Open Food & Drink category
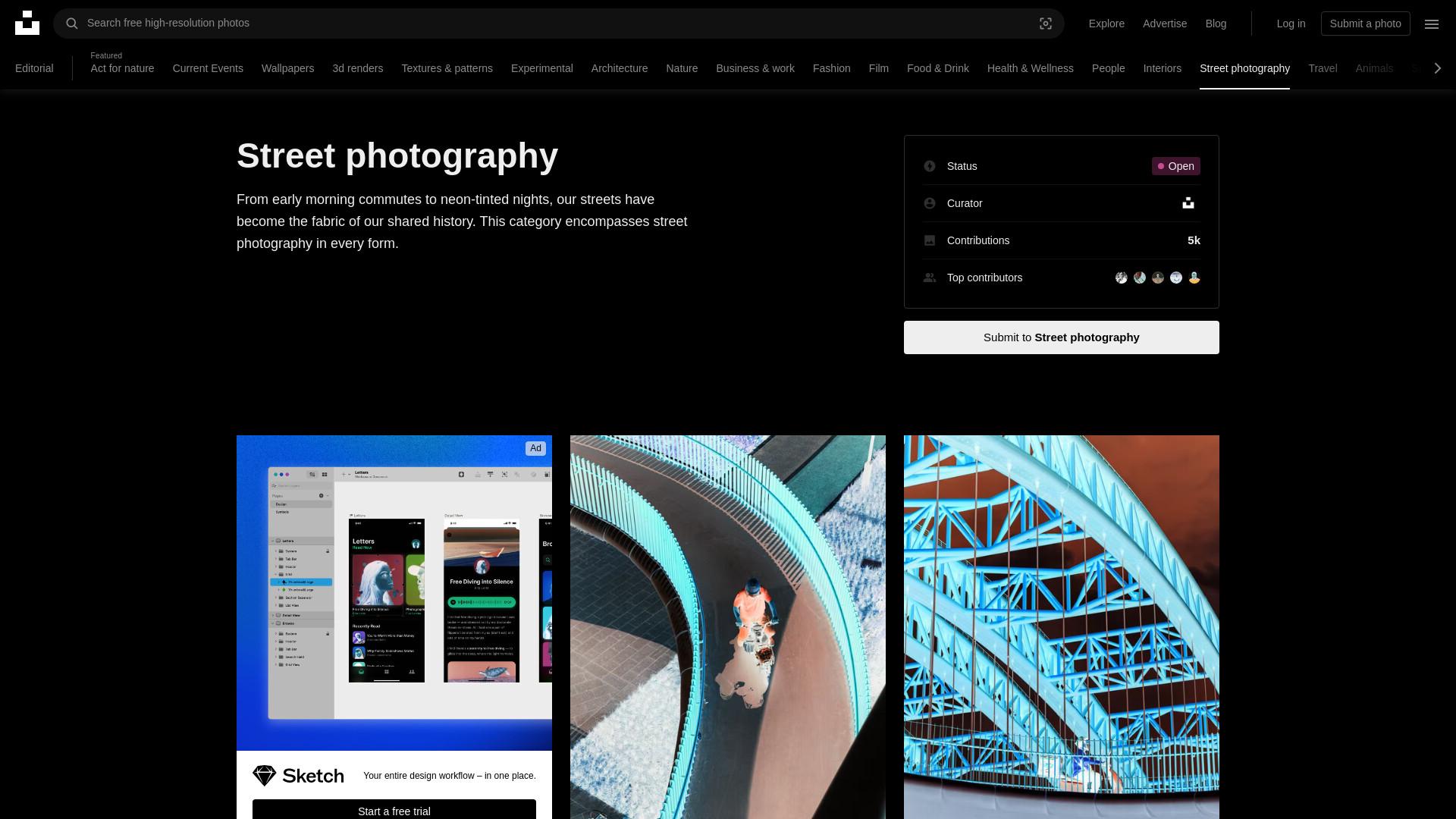The height and width of the screenshot is (819, 1456). pos(937,68)
